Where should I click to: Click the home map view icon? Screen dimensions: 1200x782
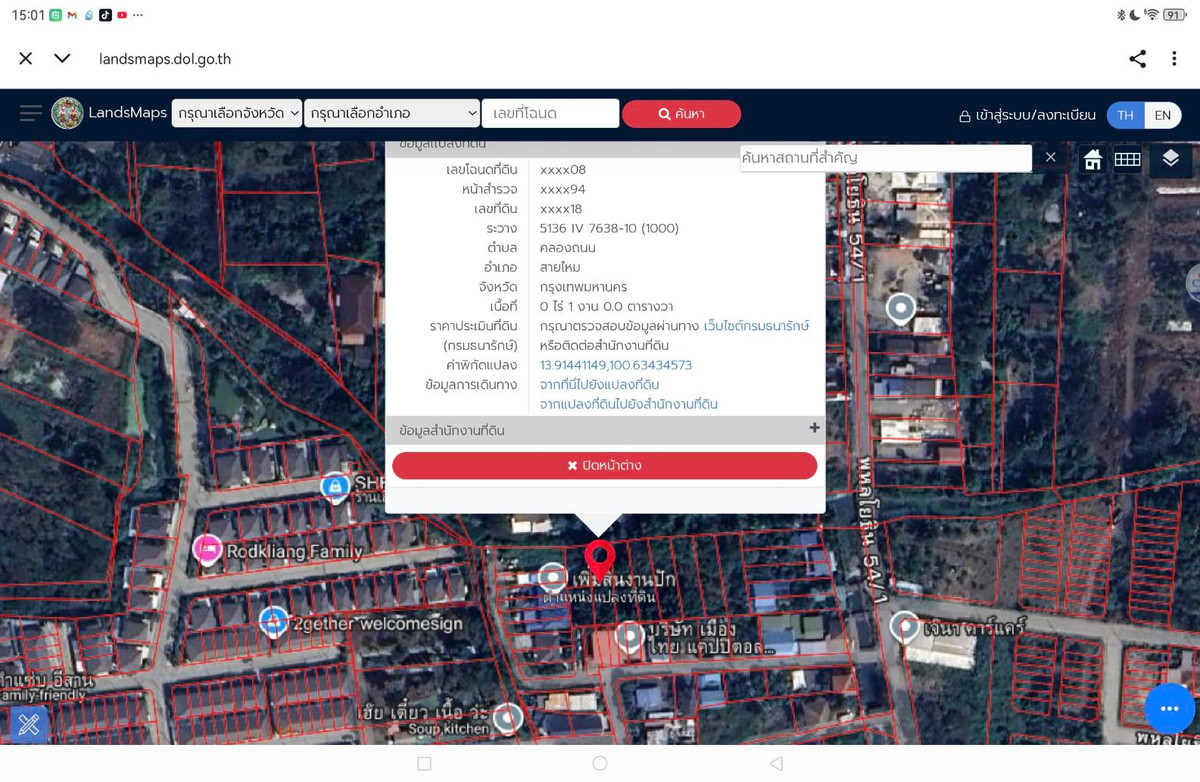tap(1092, 159)
